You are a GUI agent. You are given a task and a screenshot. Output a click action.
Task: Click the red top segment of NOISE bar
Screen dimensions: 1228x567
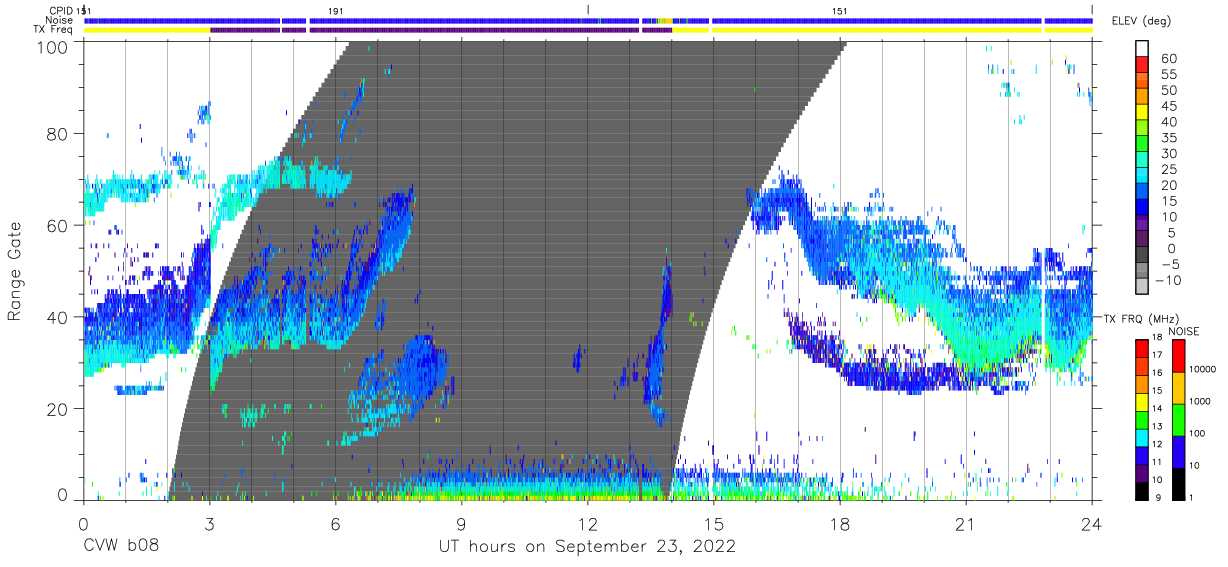1177,356
